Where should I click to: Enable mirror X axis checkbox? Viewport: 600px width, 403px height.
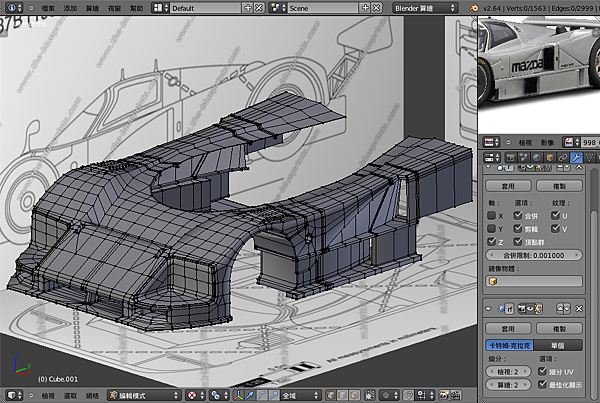(491, 215)
